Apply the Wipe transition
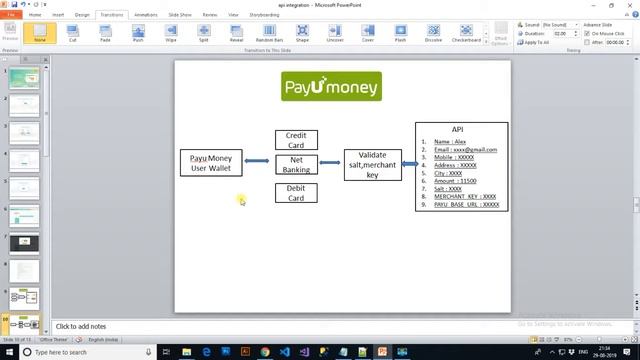 click(171, 33)
